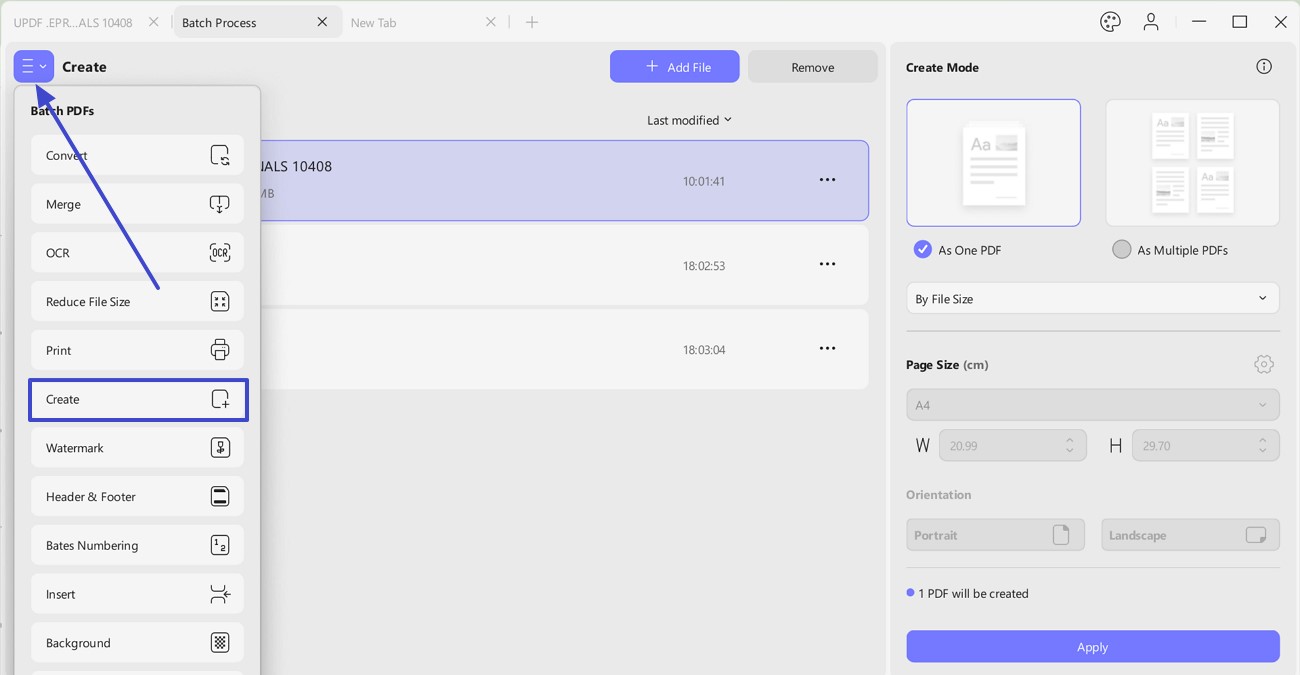Open page size settings gear
Viewport: 1300px width, 675px height.
click(x=1264, y=364)
